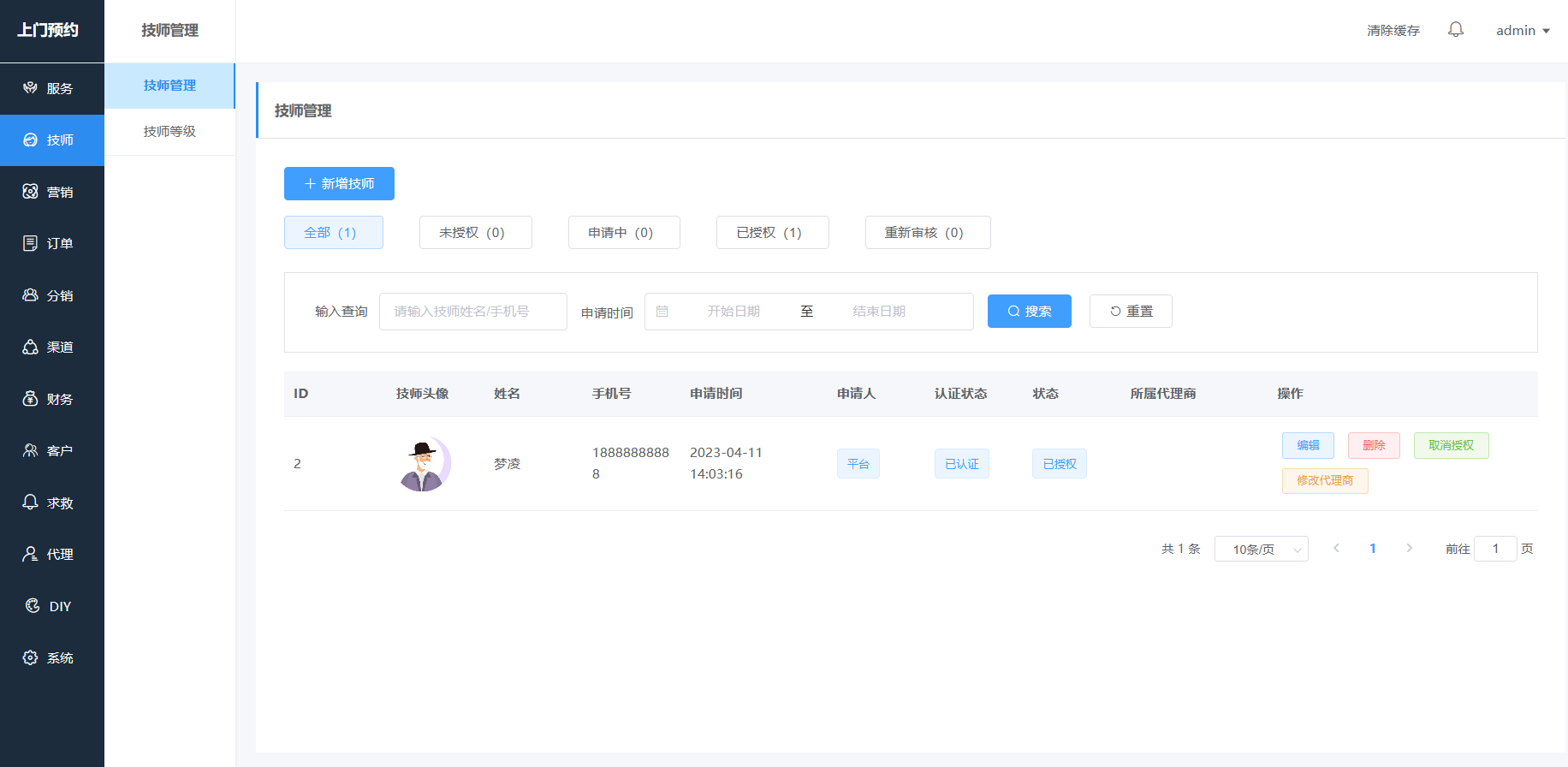
Task: Focus the technician name/phone search input
Action: [x=472, y=312]
